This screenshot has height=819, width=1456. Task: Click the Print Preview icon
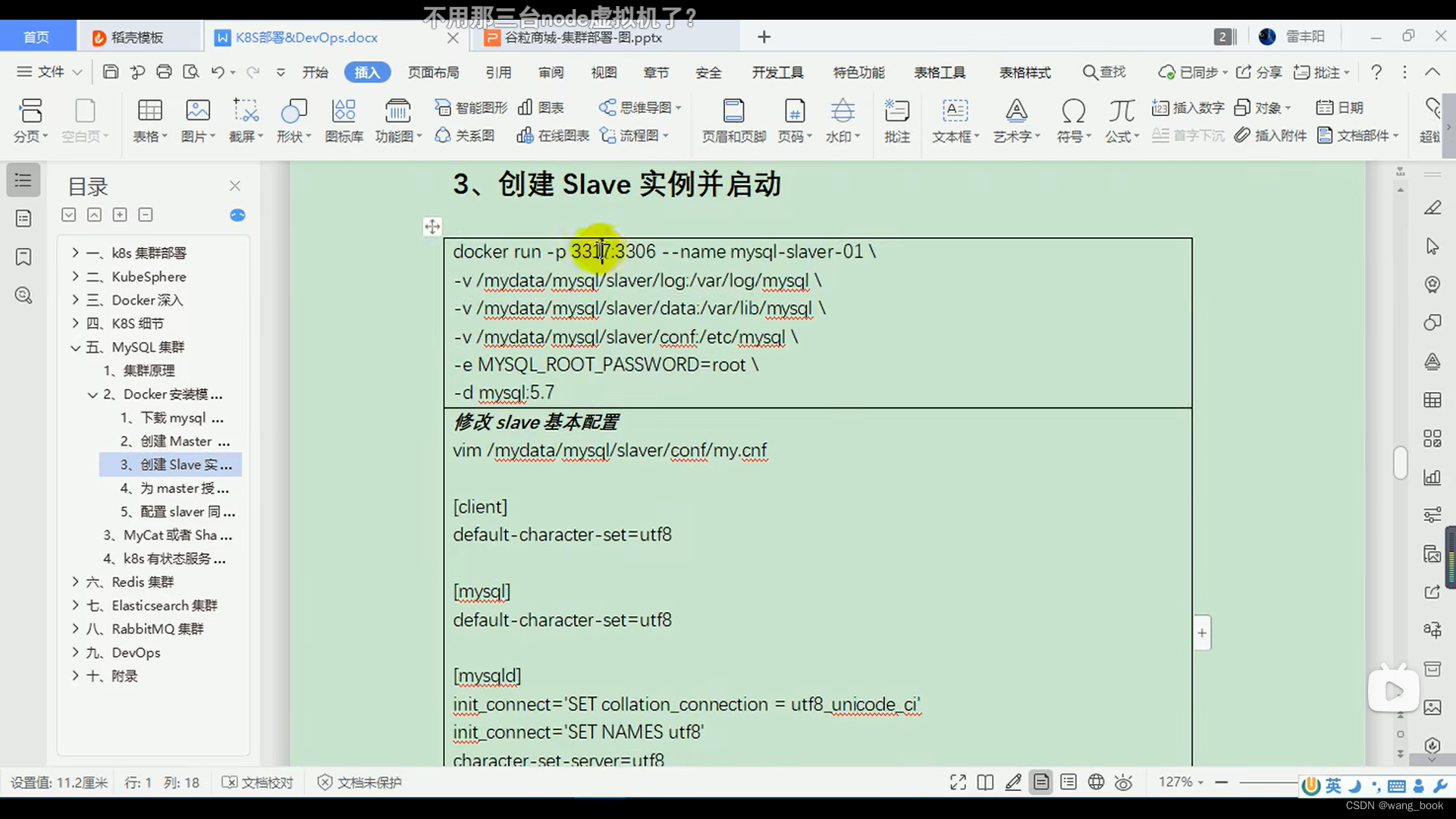tap(191, 72)
